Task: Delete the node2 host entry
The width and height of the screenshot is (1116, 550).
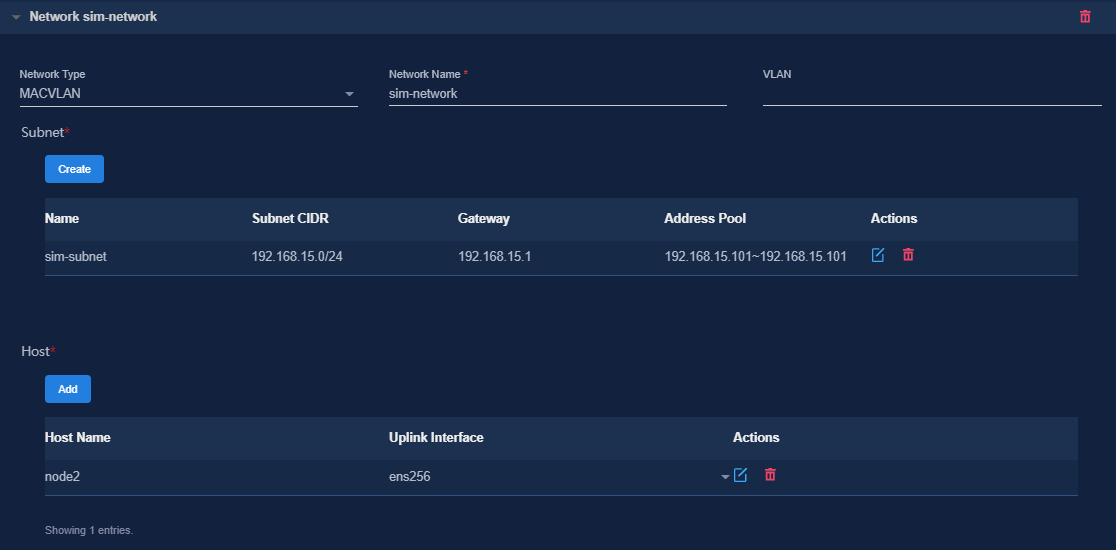Action: tap(769, 475)
